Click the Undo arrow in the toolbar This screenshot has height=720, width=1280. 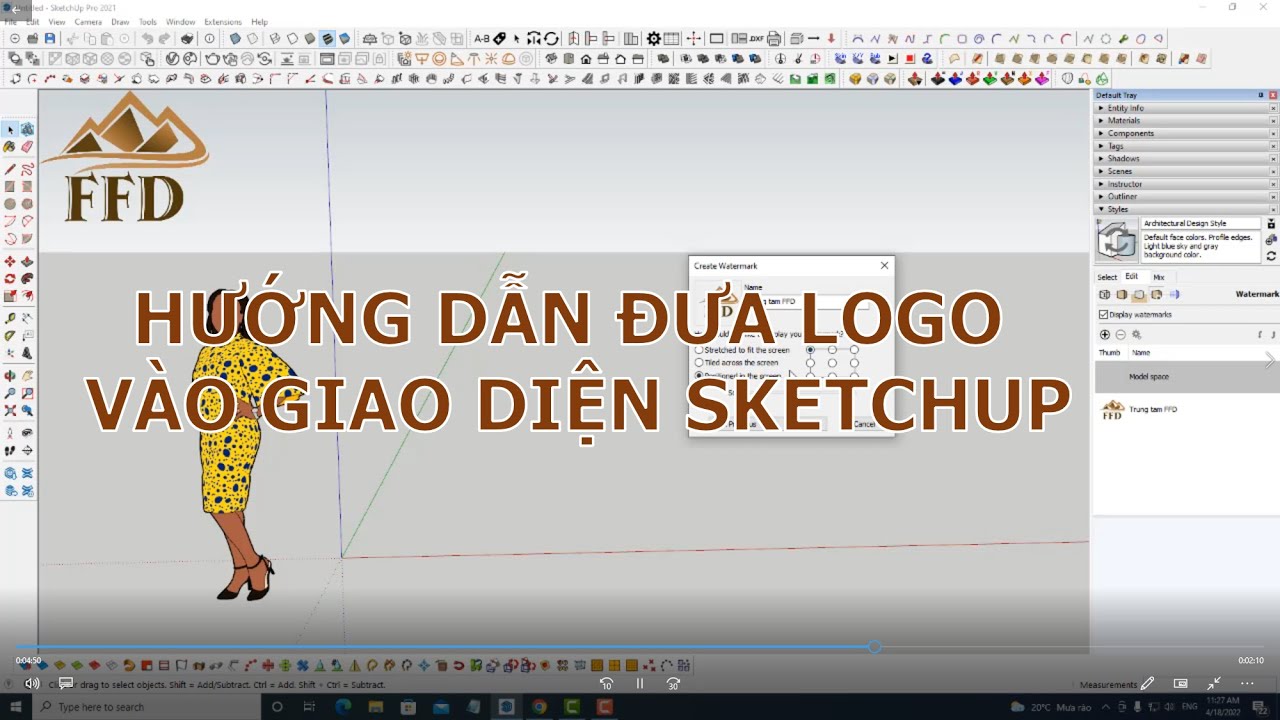(148, 39)
